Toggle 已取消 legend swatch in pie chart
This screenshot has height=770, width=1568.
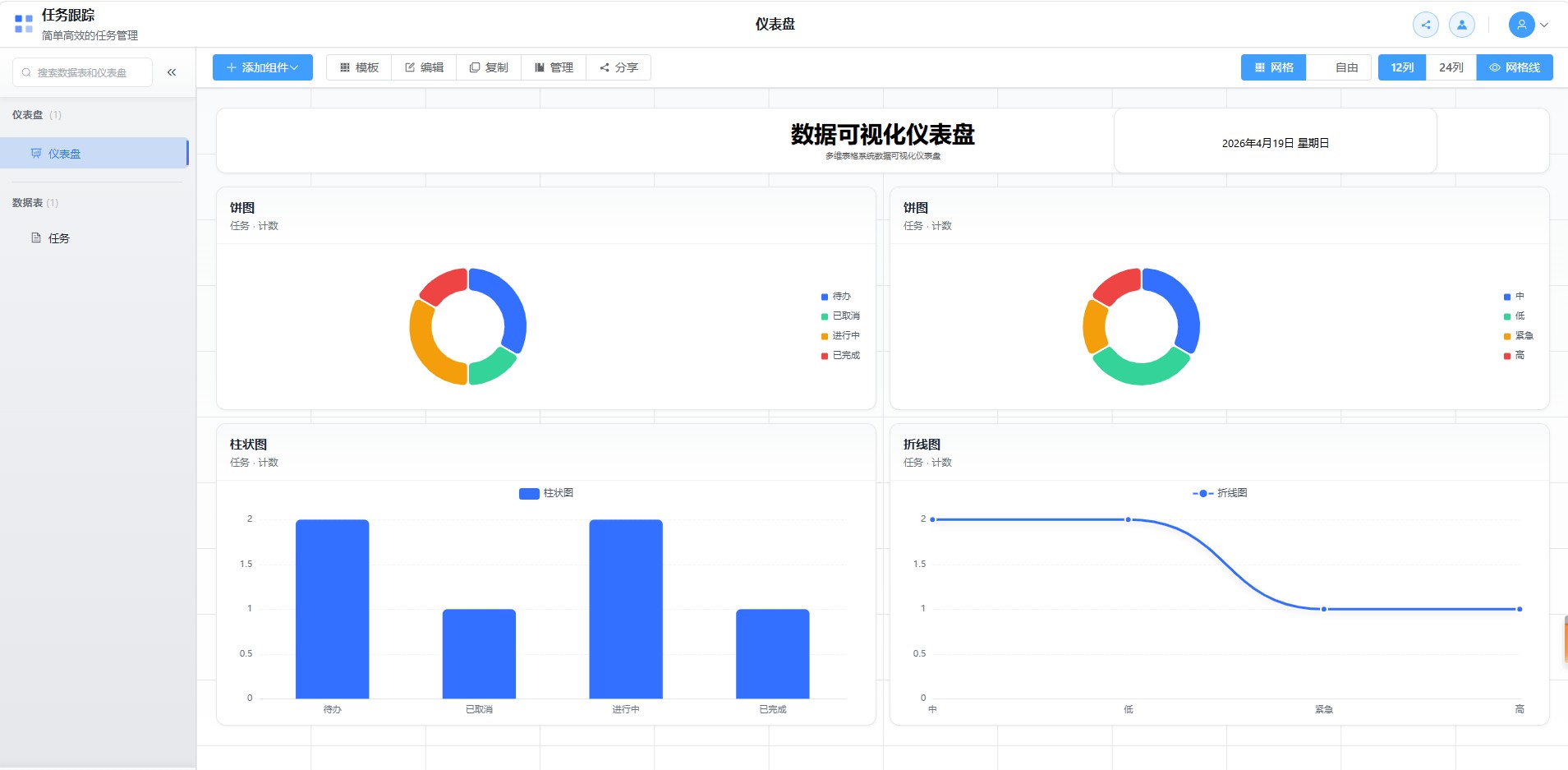tap(825, 316)
